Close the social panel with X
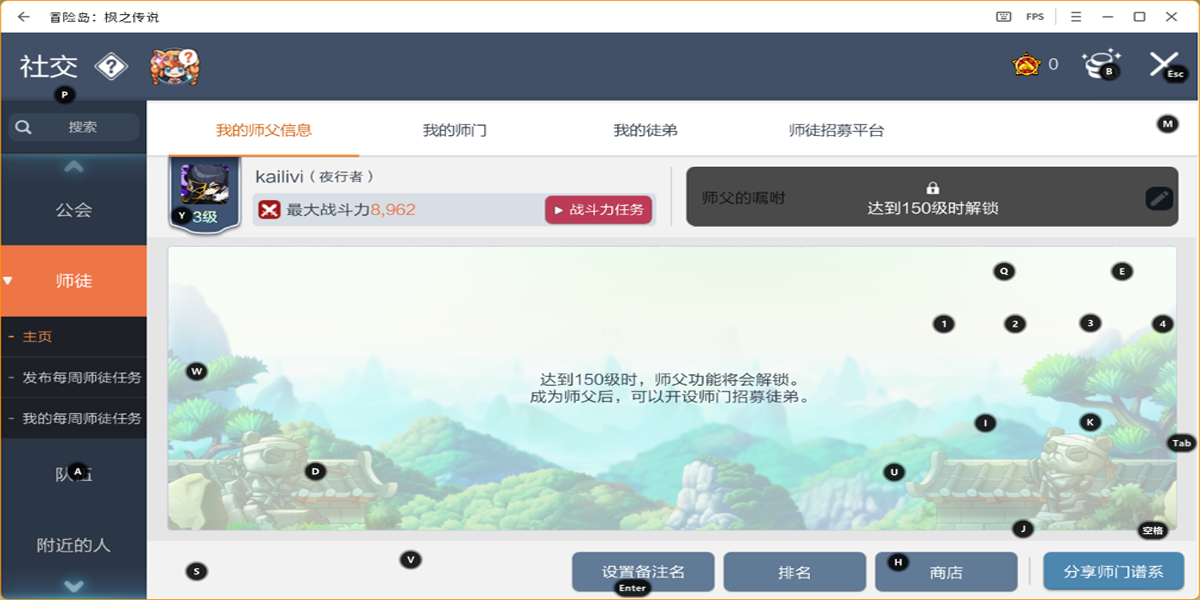 [1163, 64]
